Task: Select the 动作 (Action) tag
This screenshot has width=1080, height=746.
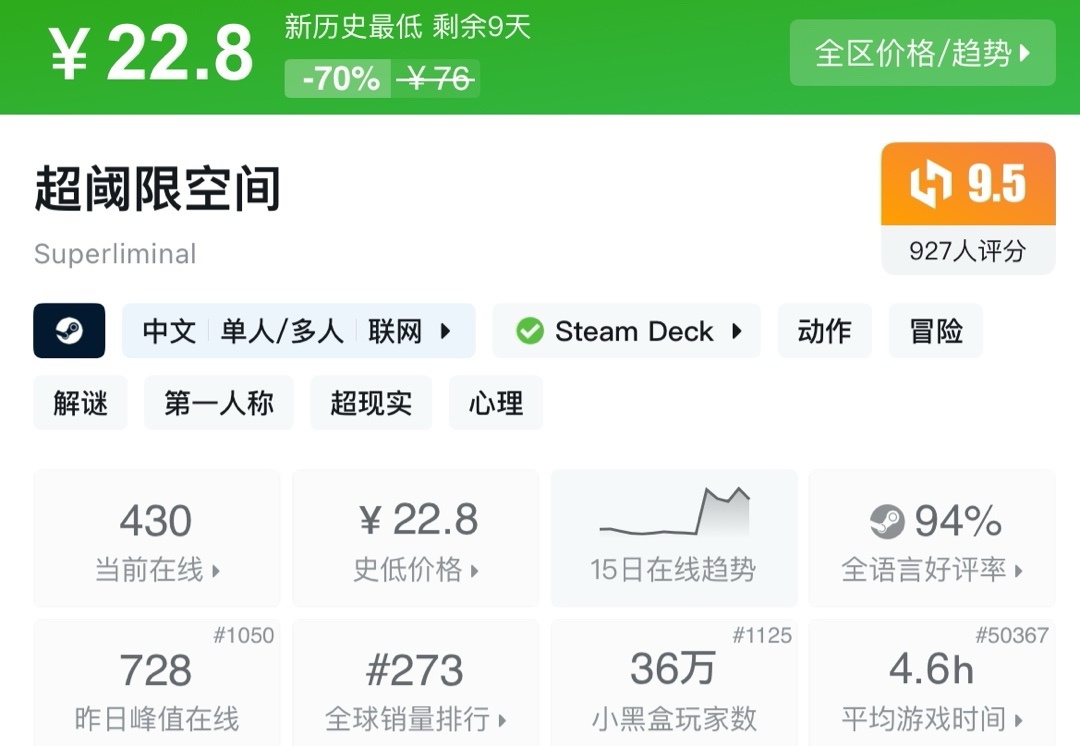Action: (824, 331)
